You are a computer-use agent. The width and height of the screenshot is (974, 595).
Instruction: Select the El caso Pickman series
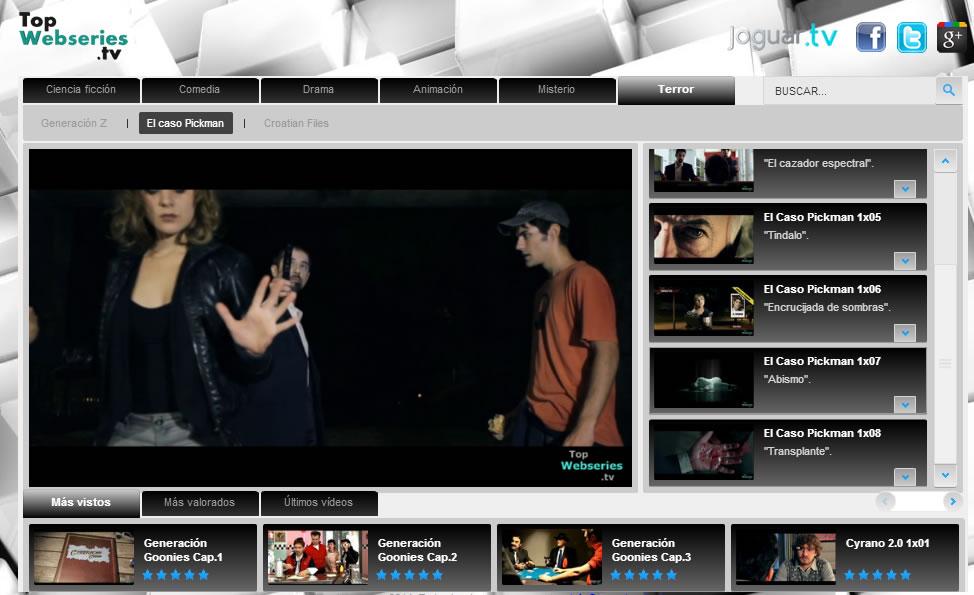(186, 123)
